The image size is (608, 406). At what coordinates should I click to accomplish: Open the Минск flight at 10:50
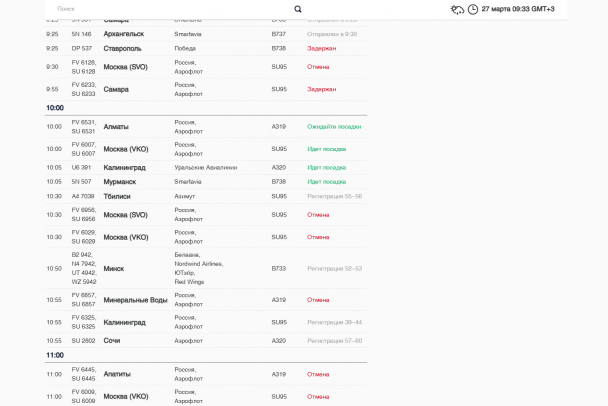click(x=114, y=268)
